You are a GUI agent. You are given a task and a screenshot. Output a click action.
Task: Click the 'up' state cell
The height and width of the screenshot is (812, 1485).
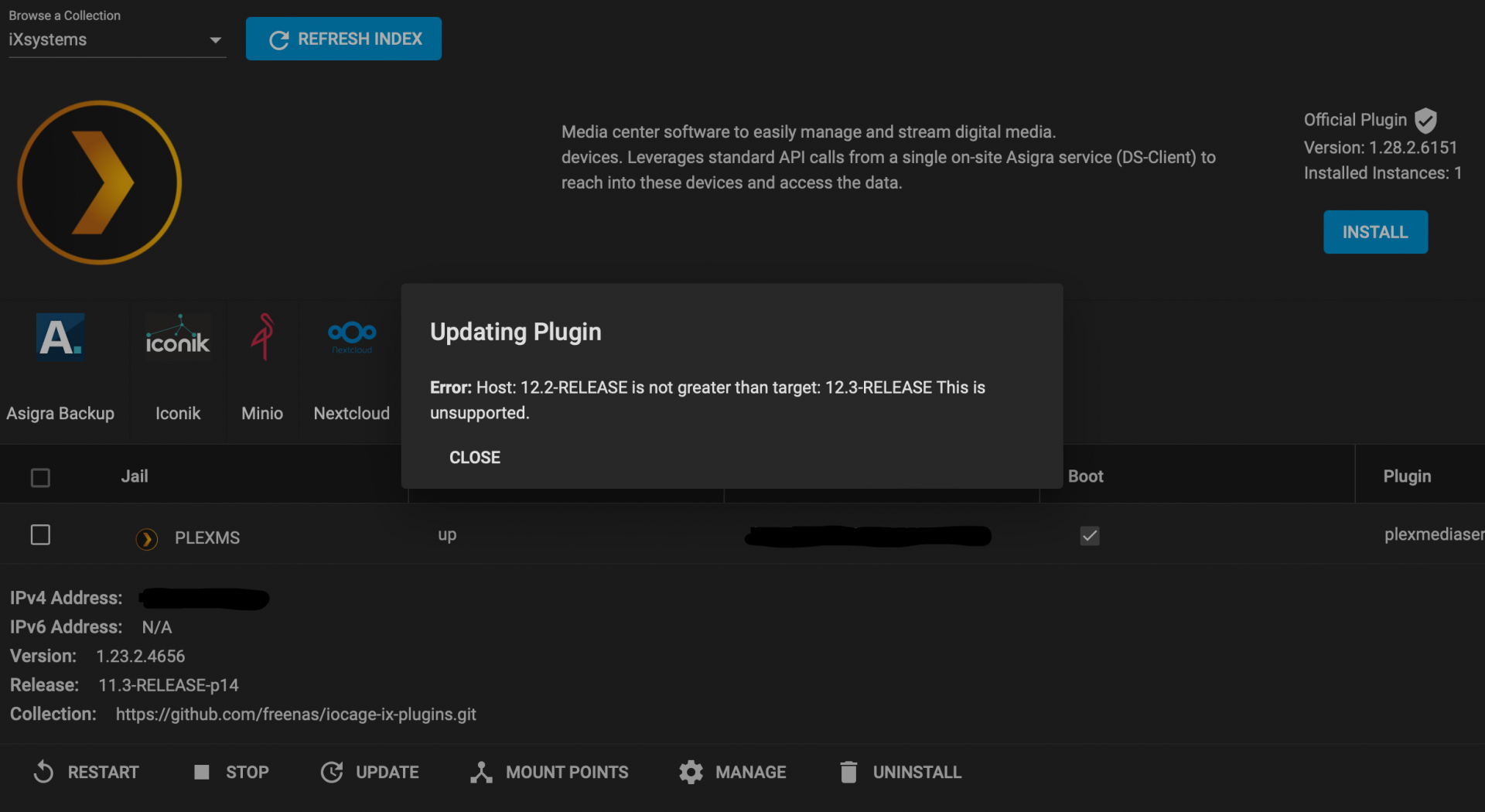click(x=447, y=535)
